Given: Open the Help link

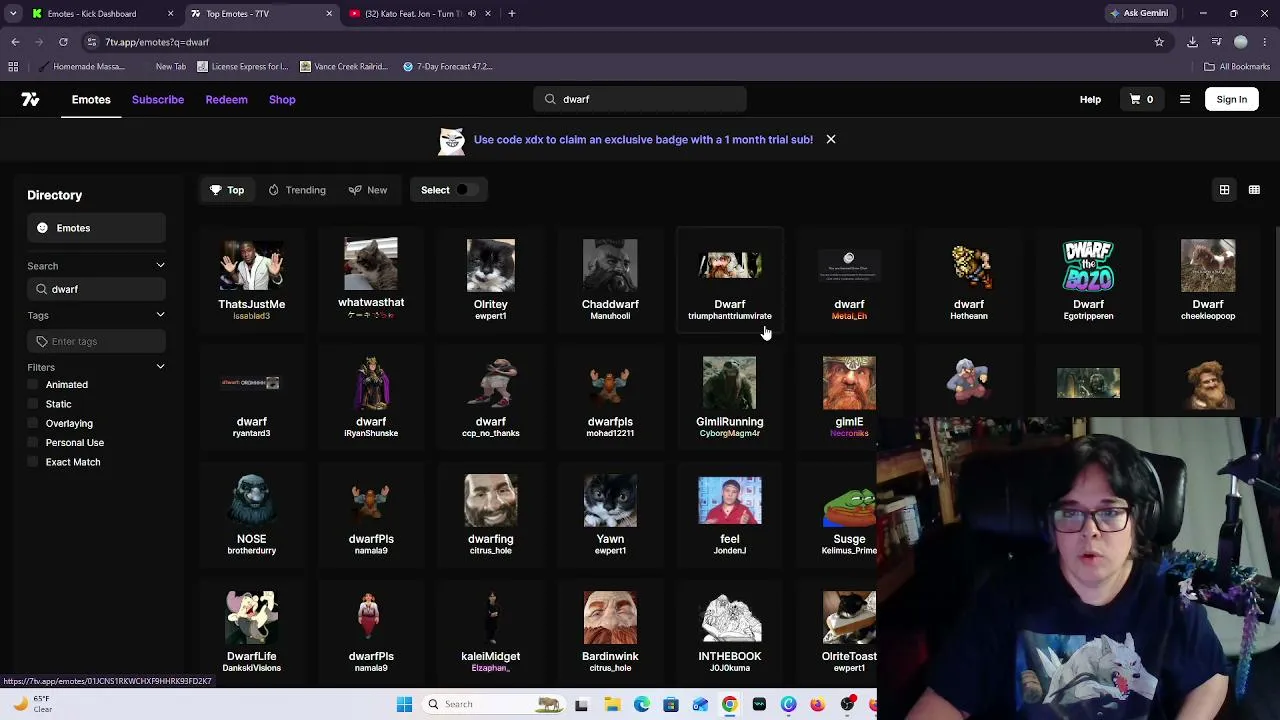Looking at the screenshot, I should (1090, 99).
